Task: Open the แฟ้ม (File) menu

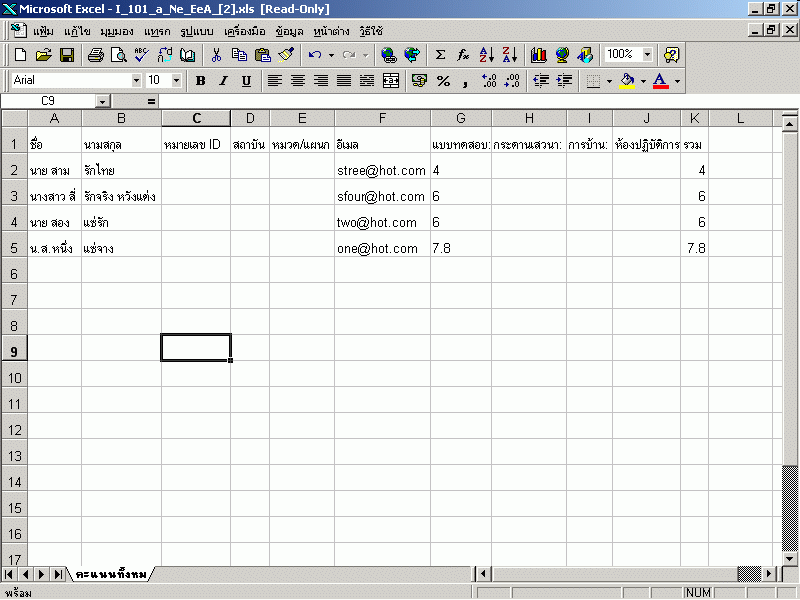Action: (x=43, y=31)
